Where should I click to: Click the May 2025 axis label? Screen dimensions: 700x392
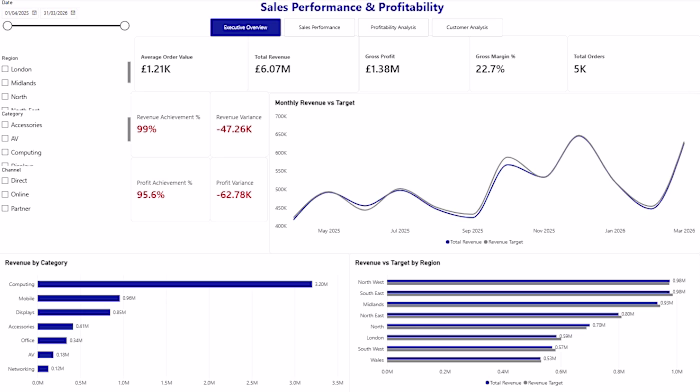coord(329,231)
